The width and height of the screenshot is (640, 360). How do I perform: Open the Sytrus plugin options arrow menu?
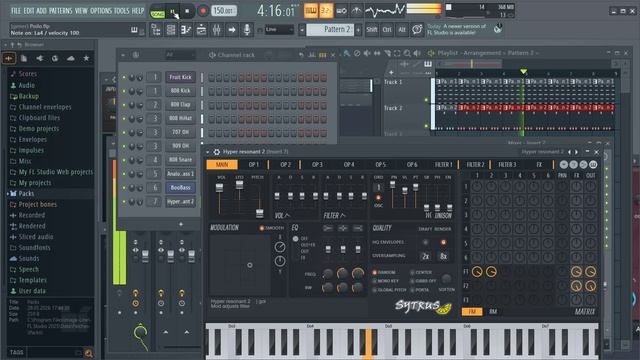pos(208,152)
